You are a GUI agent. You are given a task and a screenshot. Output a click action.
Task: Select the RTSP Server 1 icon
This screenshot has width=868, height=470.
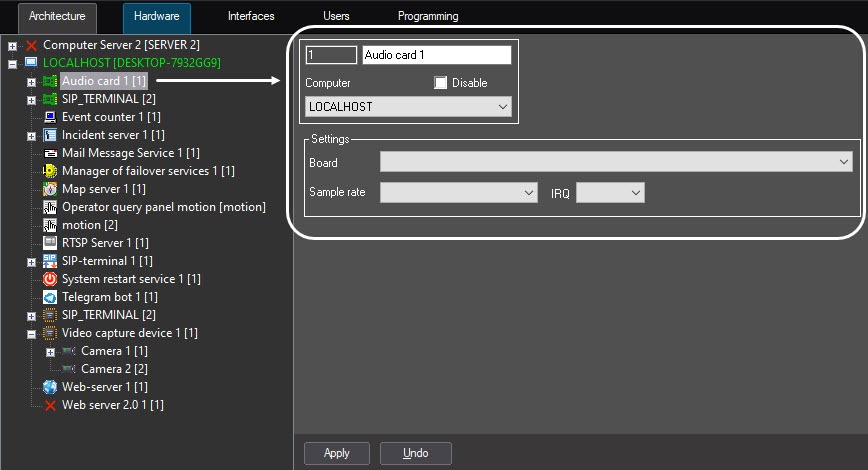[x=50, y=243]
